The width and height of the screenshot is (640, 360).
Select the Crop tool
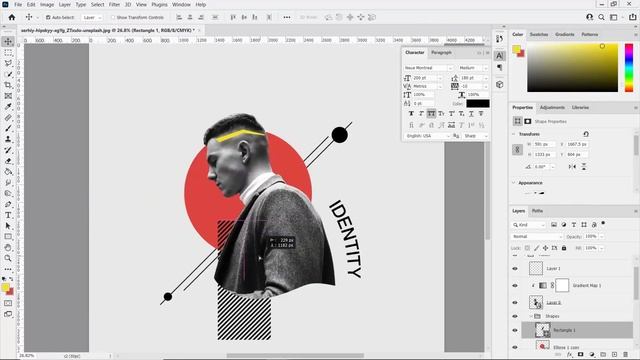(8, 85)
